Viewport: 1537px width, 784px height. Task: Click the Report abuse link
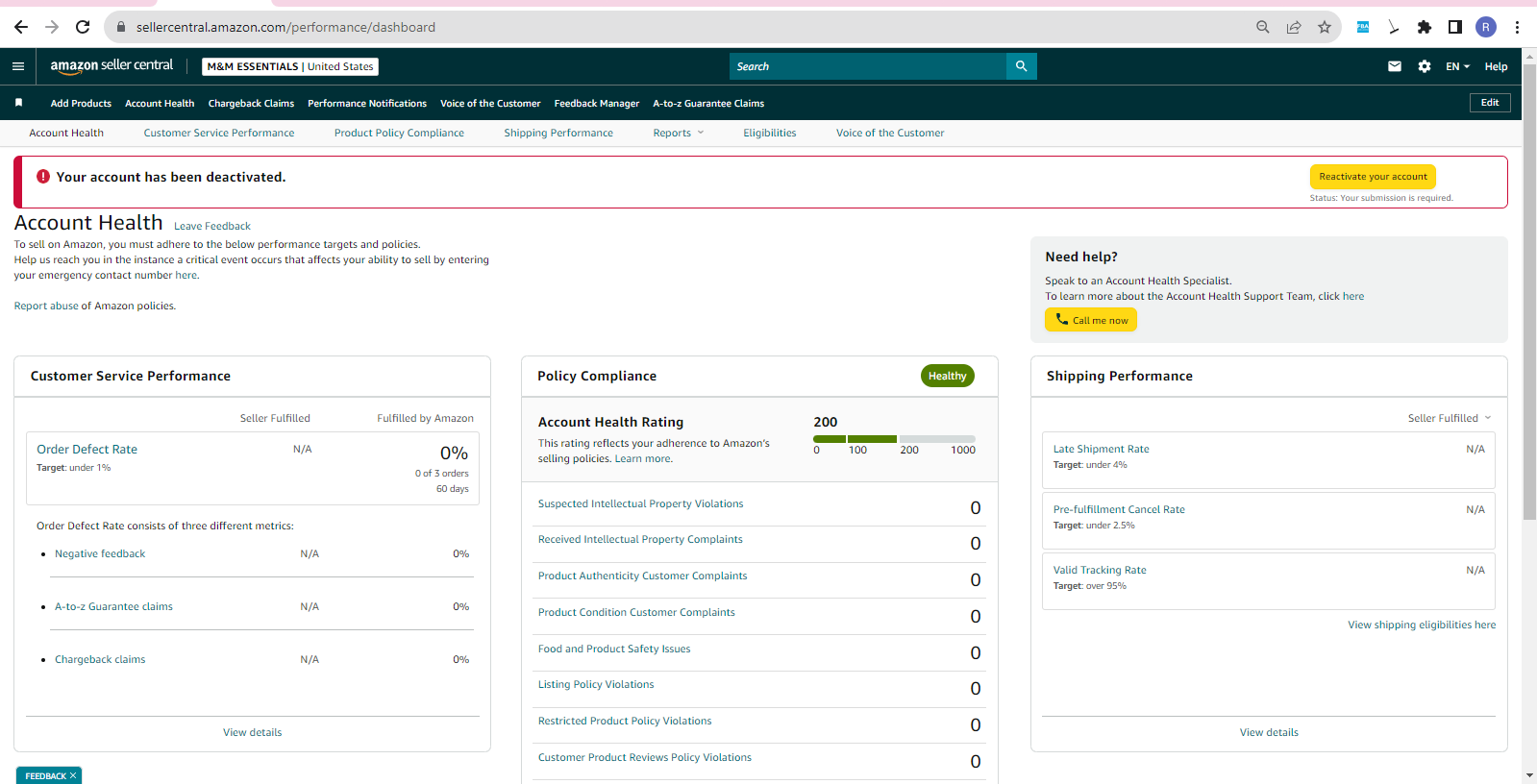click(45, 306)
